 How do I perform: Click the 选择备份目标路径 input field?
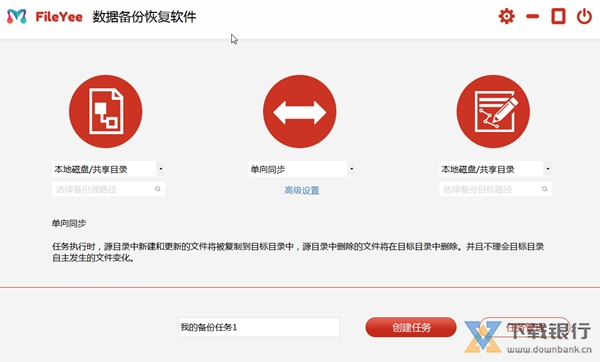495,189
